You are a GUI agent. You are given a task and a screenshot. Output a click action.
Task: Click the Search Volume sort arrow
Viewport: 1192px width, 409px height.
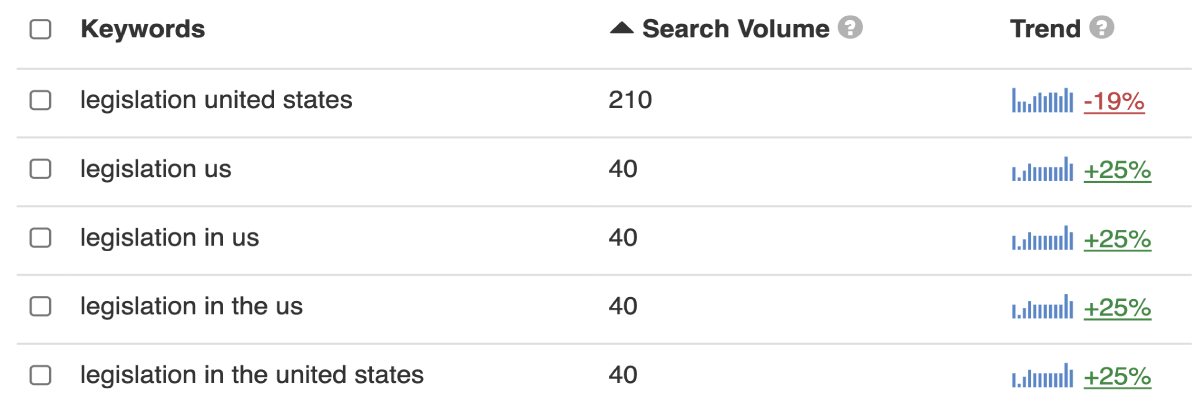(622, 29)
